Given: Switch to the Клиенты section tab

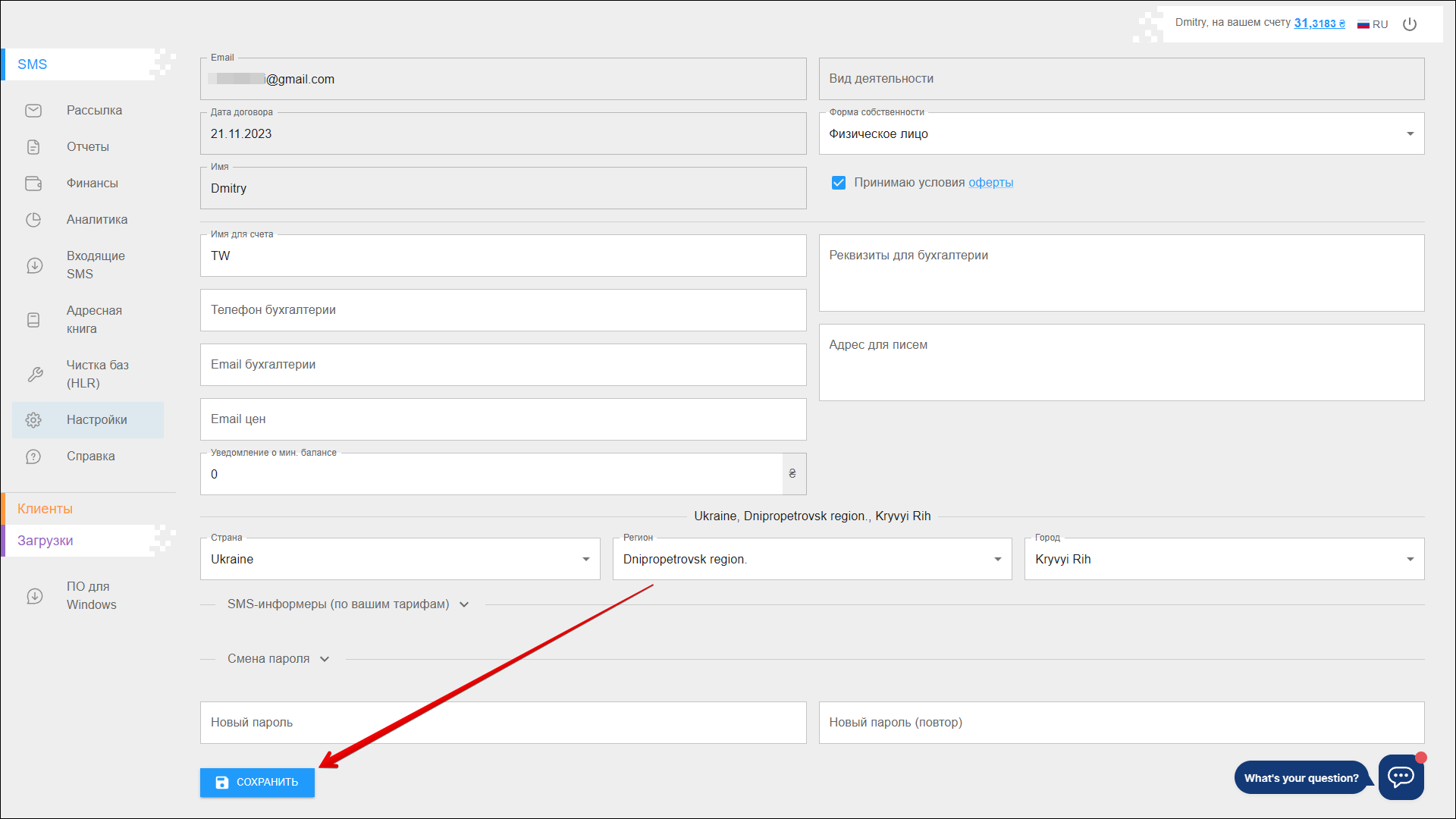Looking at the screenshot, I should pos(45,509).
